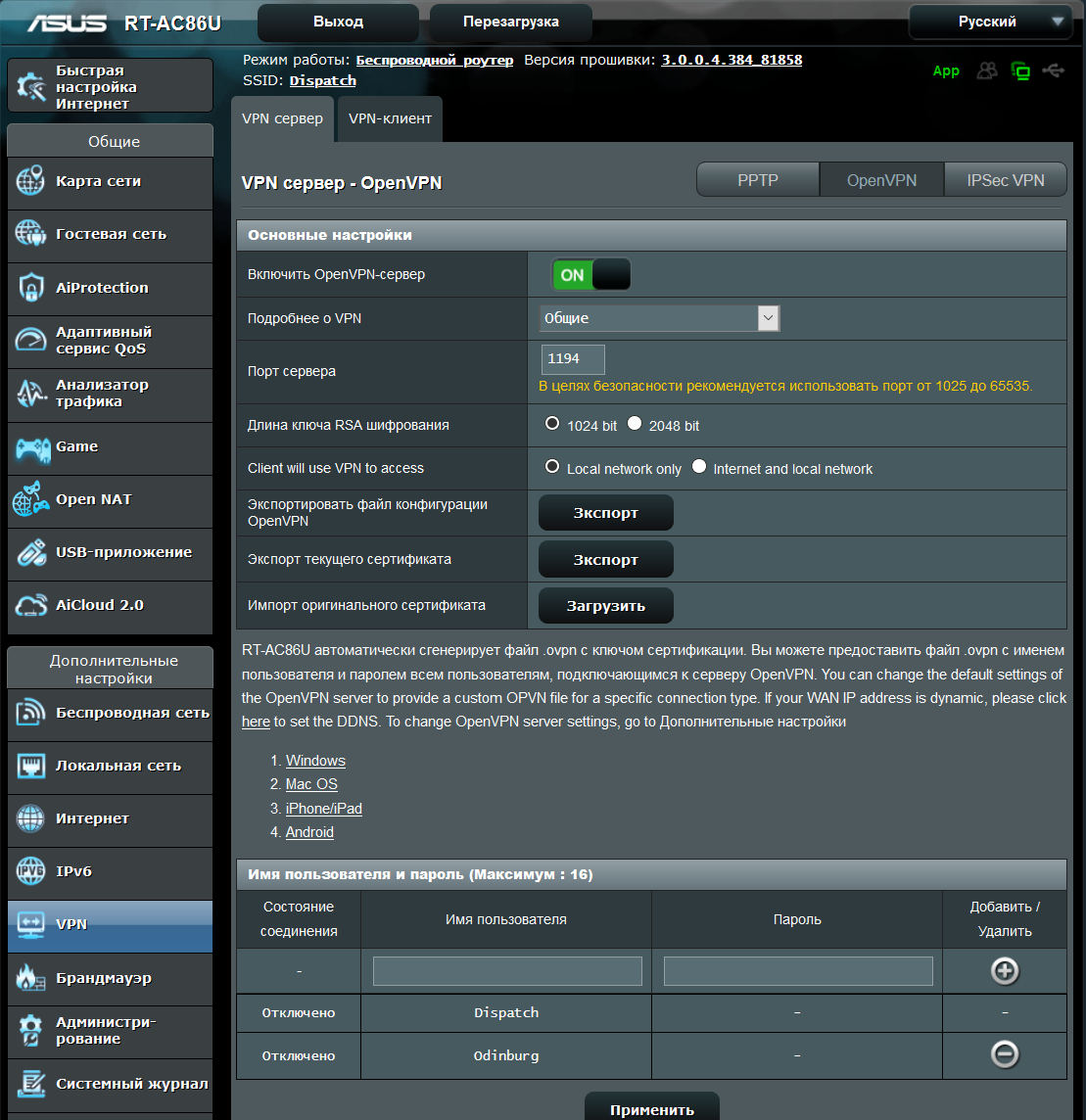Screen dimensions: 1086x1120
Task: Add new VPN user with plus icon
Action: tap(1005, 971)
